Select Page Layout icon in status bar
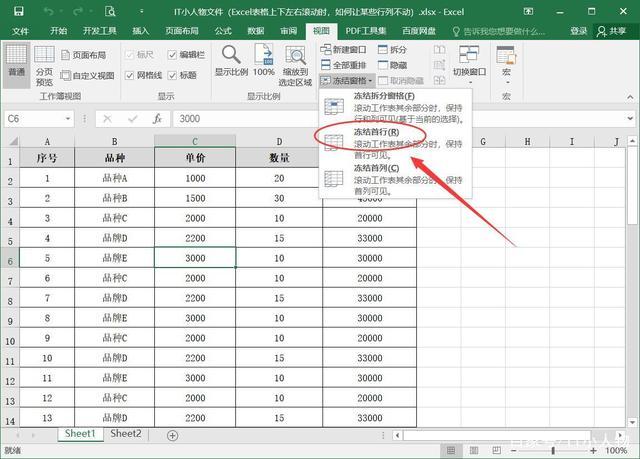This screenshot has height=459, width=640. [x=474, y=450]
